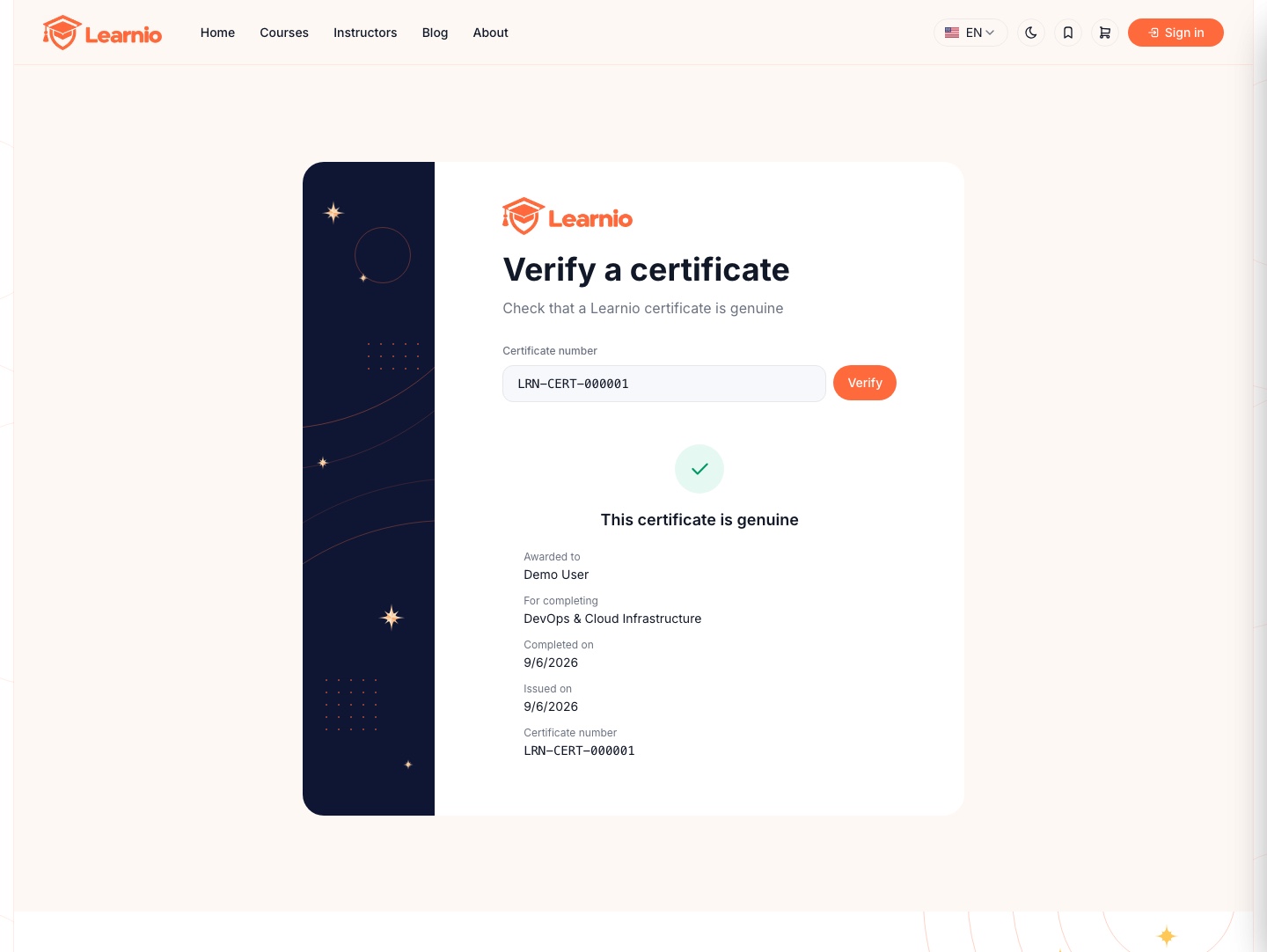Click the green checkmark success icon
Viewport: 1267px width, 952px height.
pos(699,469)
